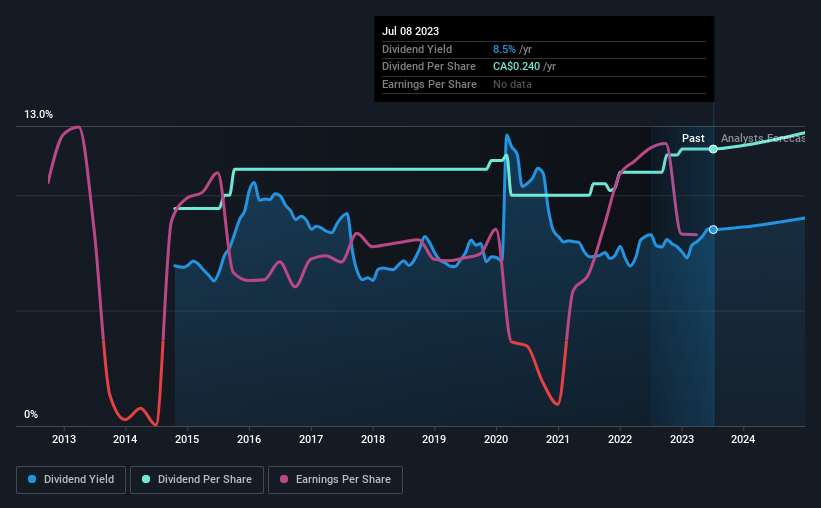This screenshot has width=821, height=508.
Task: Click the 0% y-axis label
Action: [31, 415]
